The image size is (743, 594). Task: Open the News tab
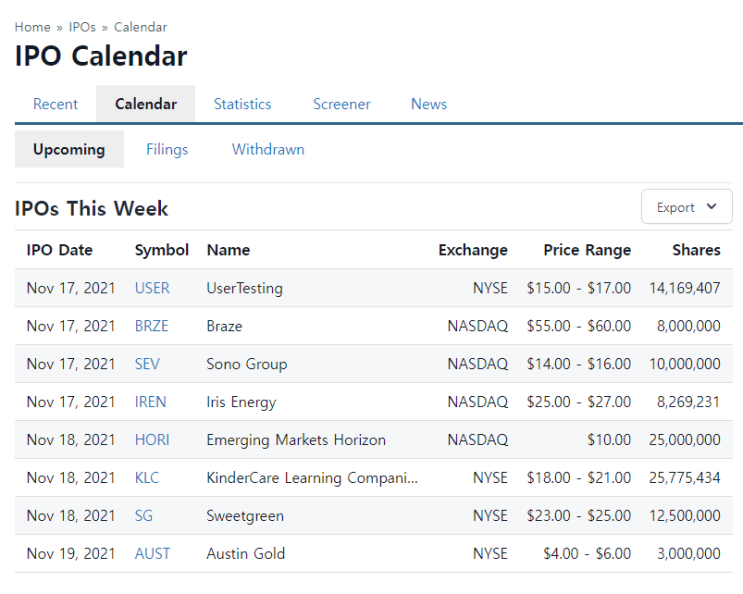429,104
